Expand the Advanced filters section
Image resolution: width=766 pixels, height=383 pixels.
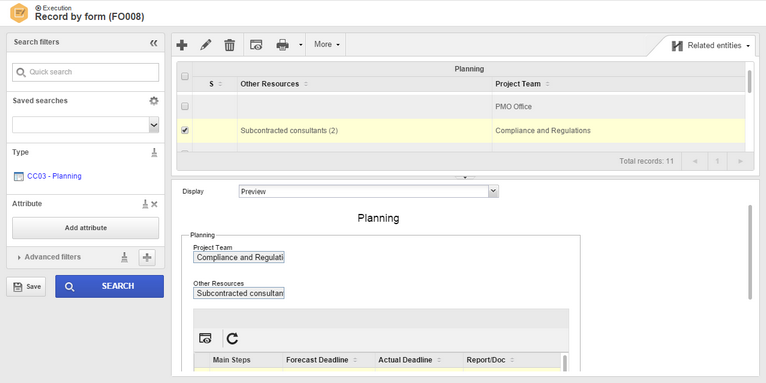pos(49,257)
